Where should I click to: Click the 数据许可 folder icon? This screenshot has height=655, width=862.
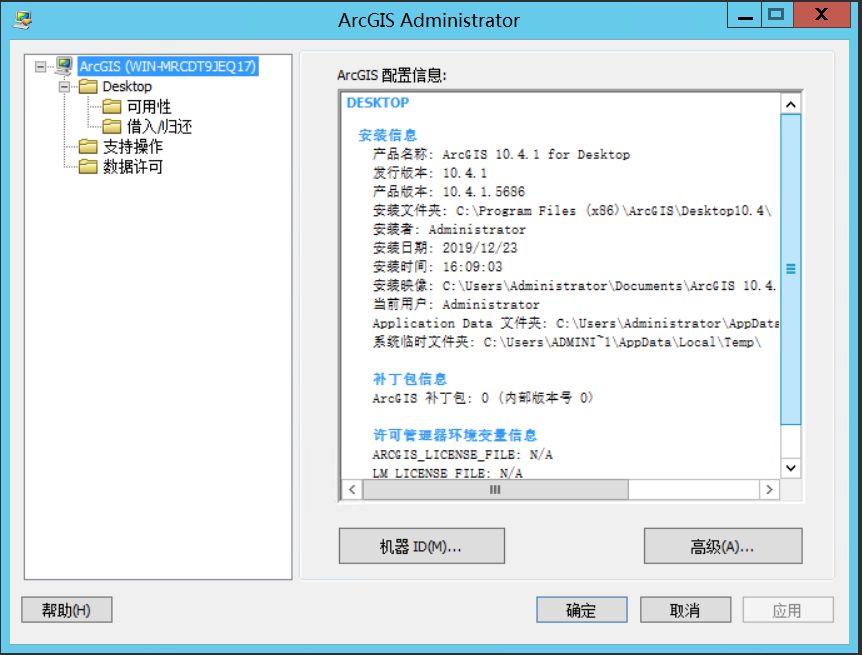[x=88, y=166]
